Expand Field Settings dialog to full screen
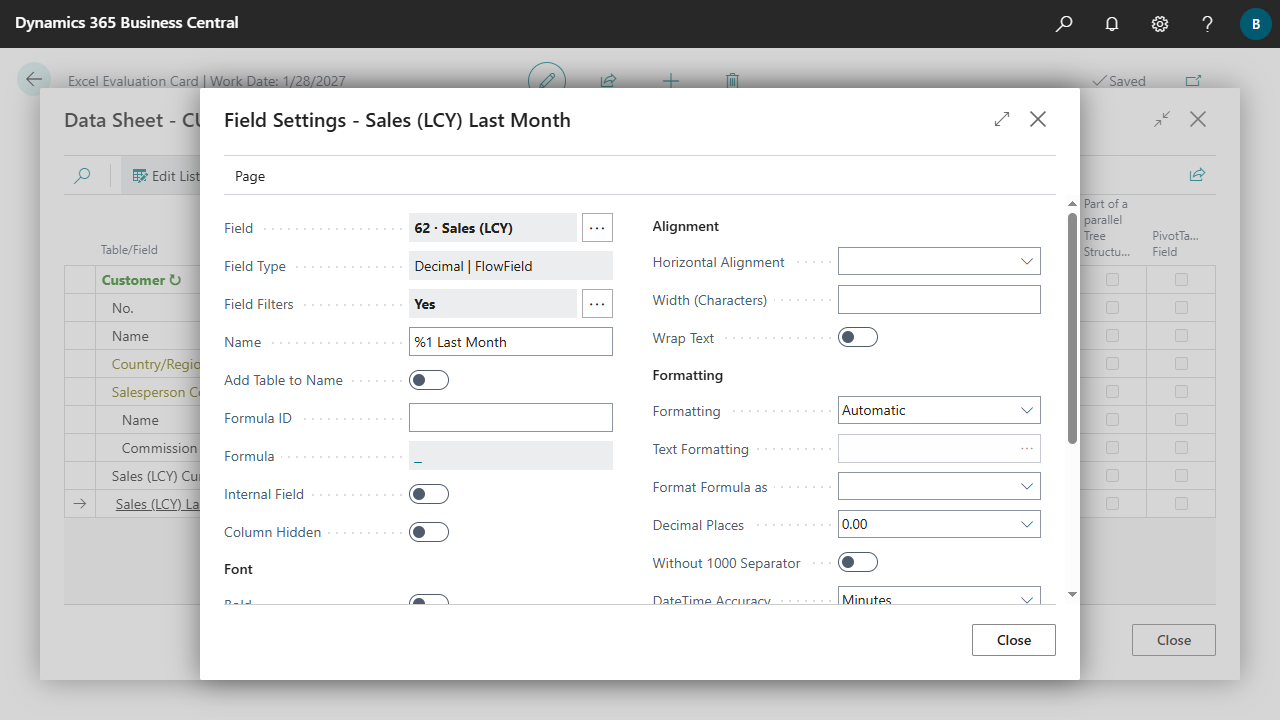1280x720 pixels. (1002, 120)
